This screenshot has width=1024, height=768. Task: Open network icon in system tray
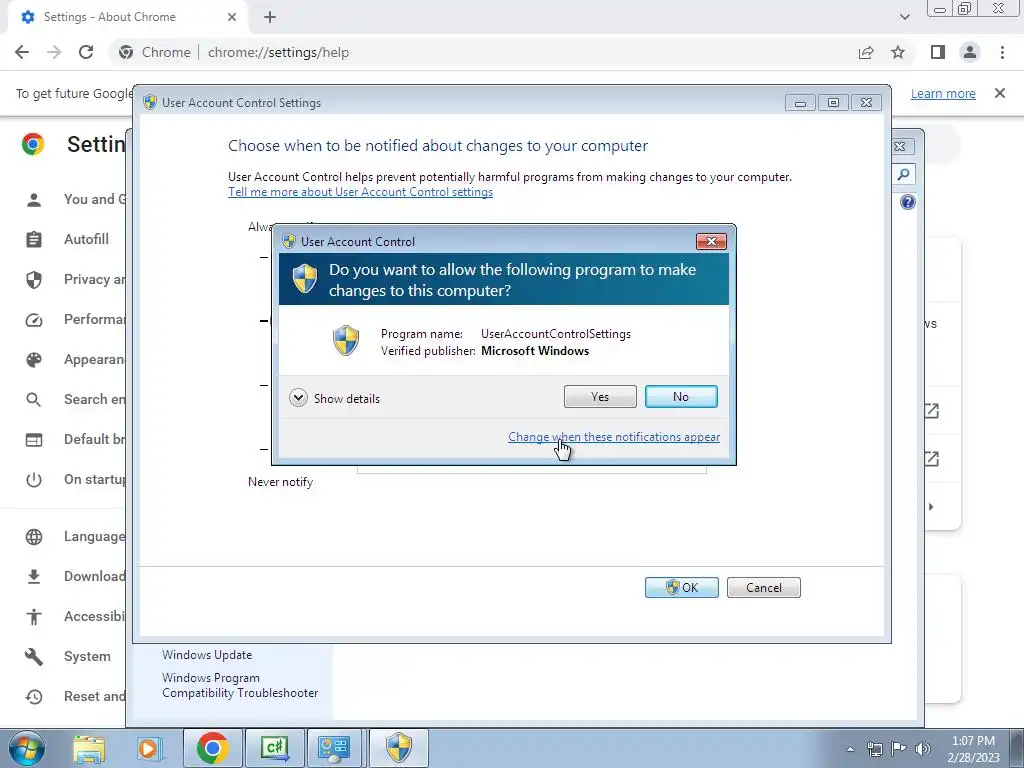pos(874,749)
